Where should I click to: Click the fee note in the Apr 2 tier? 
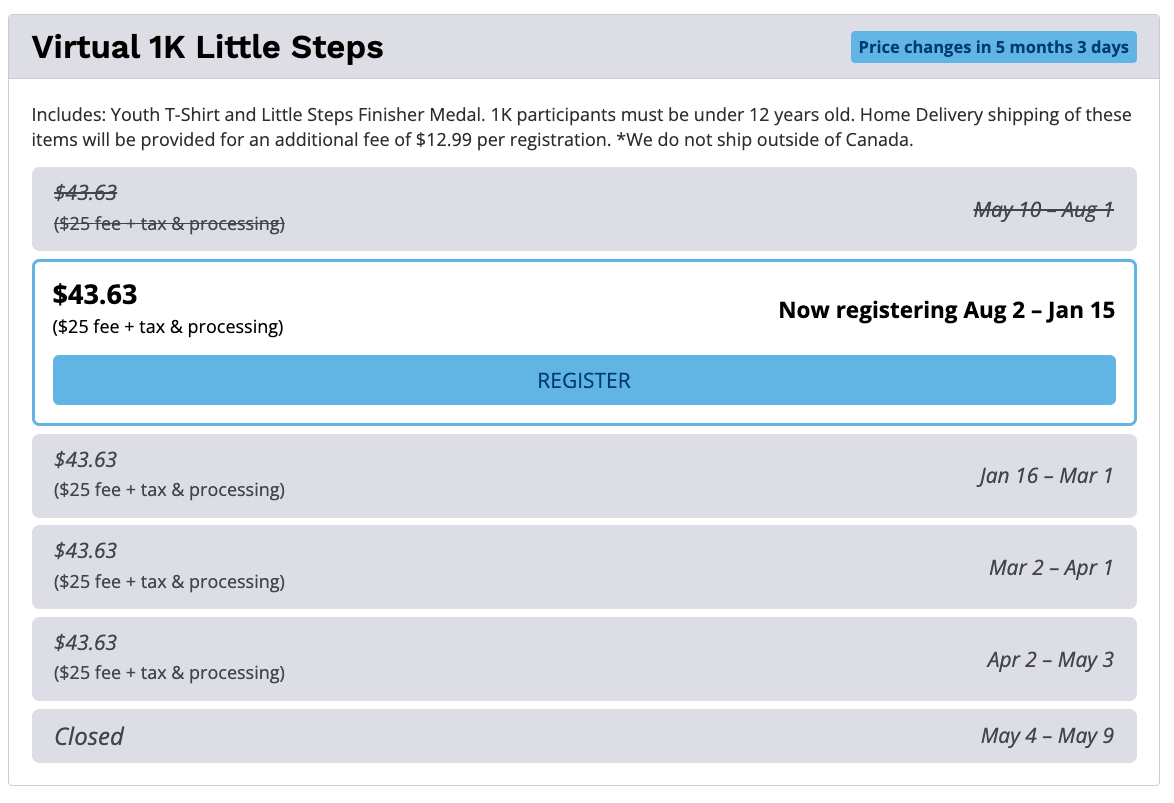[169, 673]
